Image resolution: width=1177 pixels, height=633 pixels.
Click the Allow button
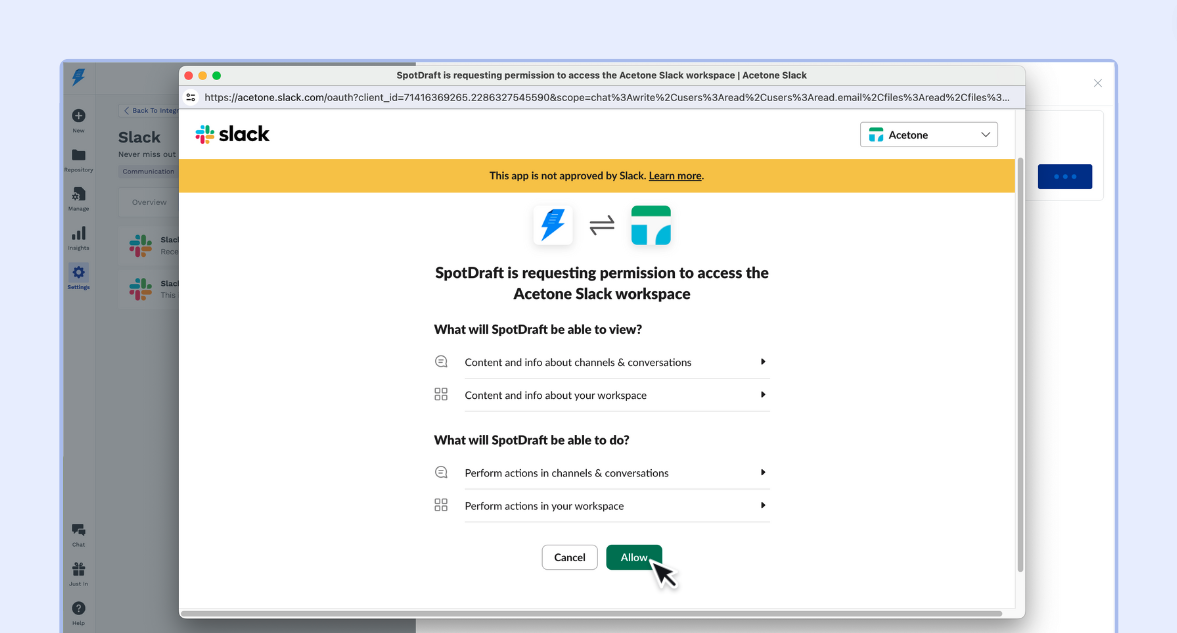[x=634, y=557]
